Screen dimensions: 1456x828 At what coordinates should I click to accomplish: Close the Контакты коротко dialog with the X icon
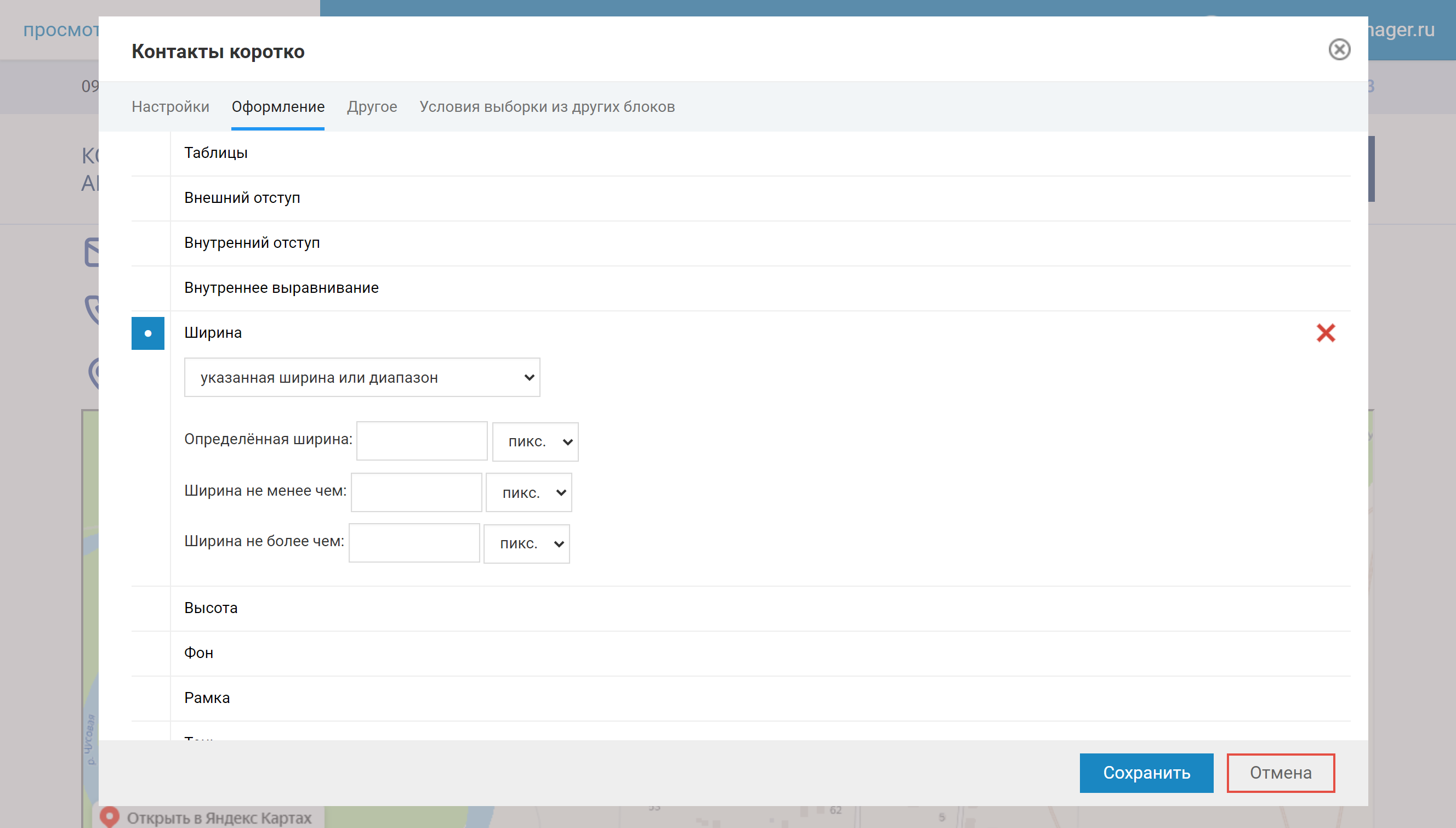pos(1339,49)
